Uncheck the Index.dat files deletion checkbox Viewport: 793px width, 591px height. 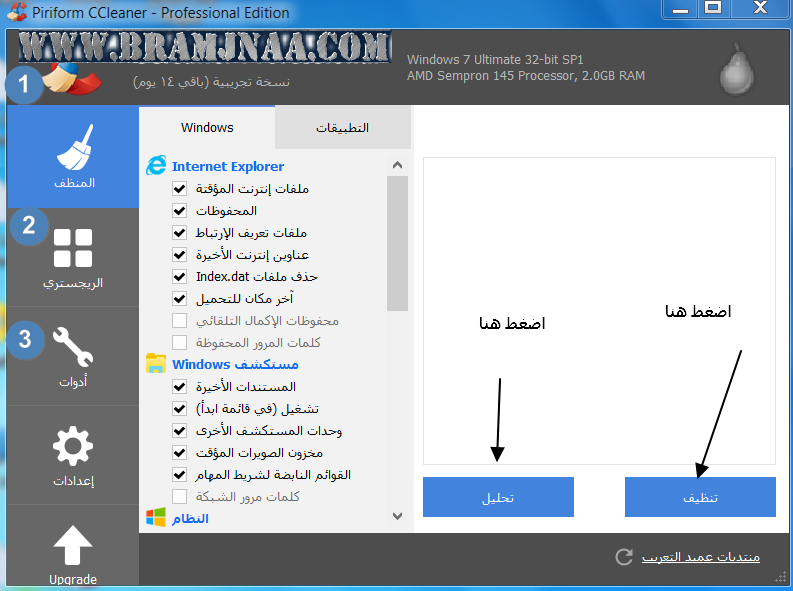click(x=180, y=277)
